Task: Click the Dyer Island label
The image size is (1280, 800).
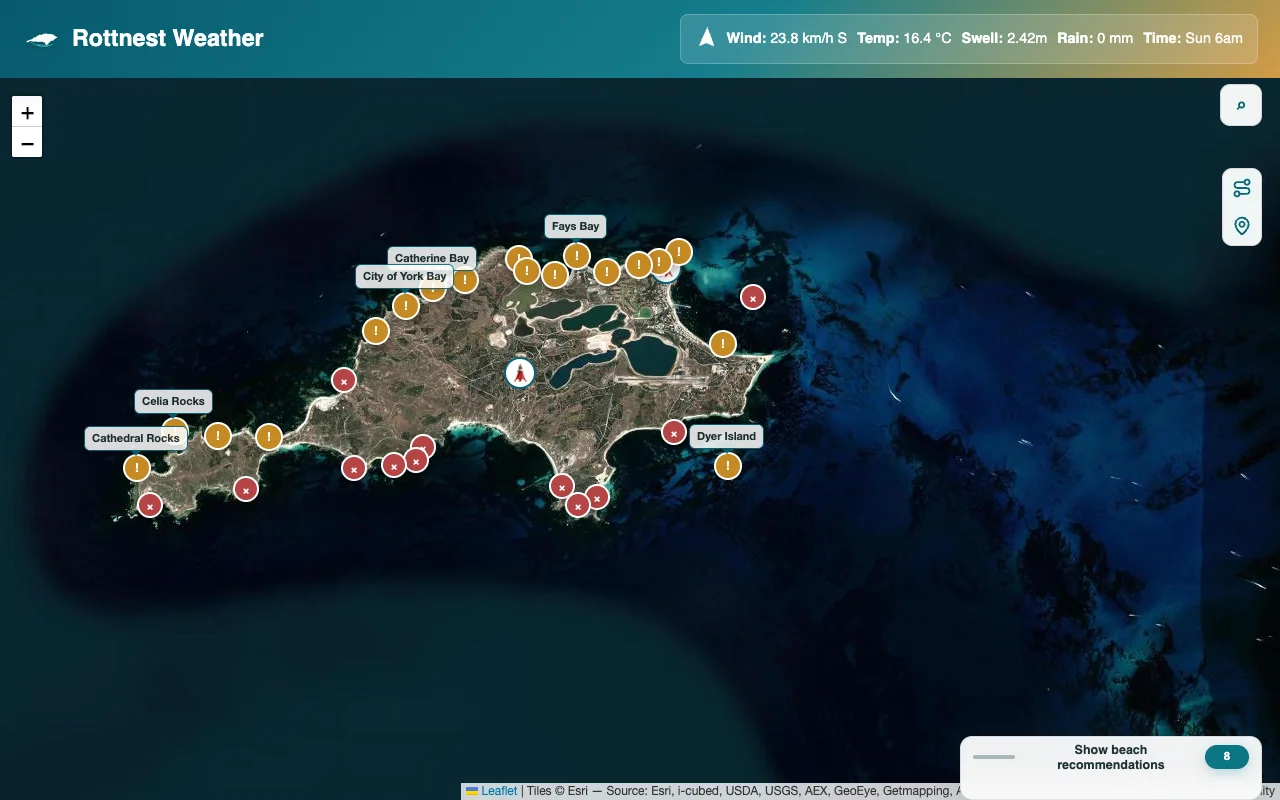Action: (726, 436)
